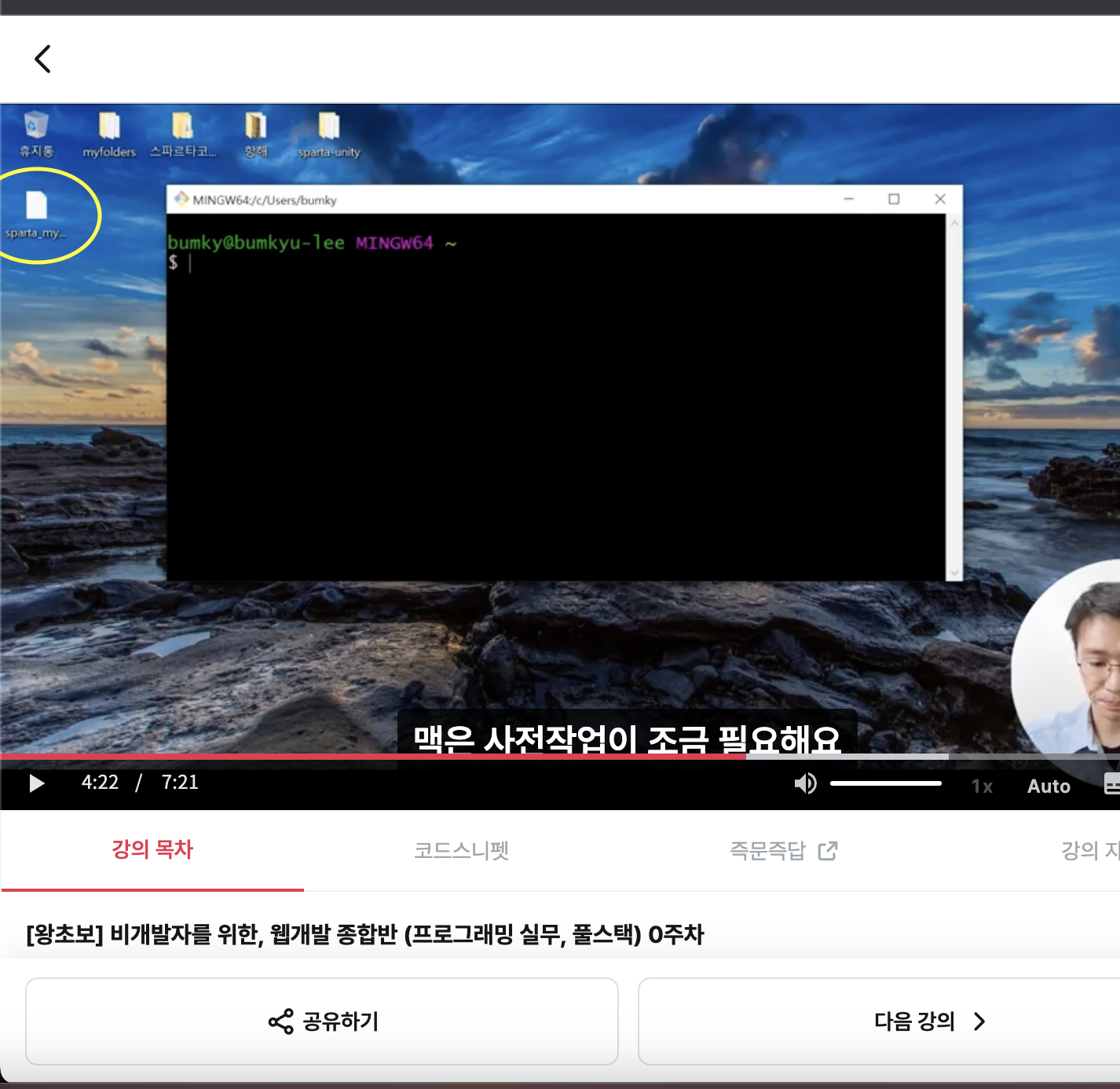Select the 스파르타코... desktop folder
The image size is (1120, 1089).
pos(183,134)
